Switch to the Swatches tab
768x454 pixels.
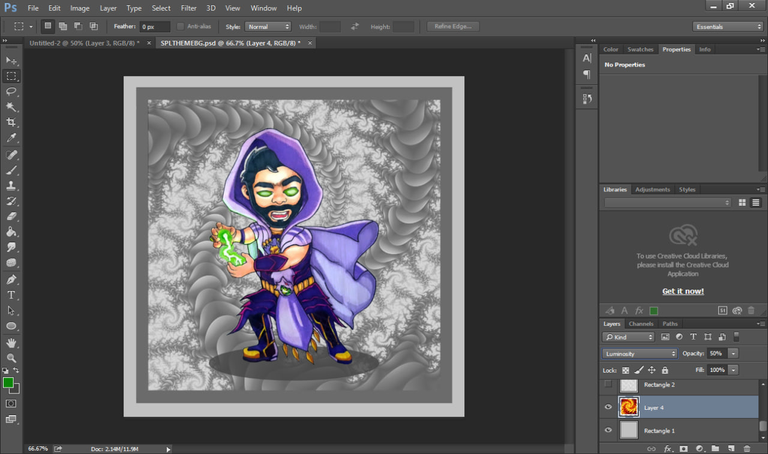[640, 49]
